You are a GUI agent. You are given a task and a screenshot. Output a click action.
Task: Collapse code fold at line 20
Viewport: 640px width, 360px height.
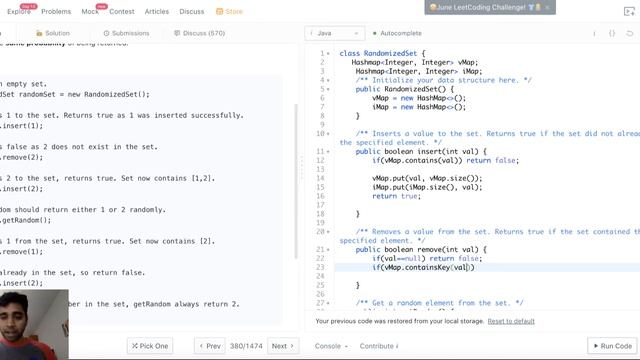328,232
